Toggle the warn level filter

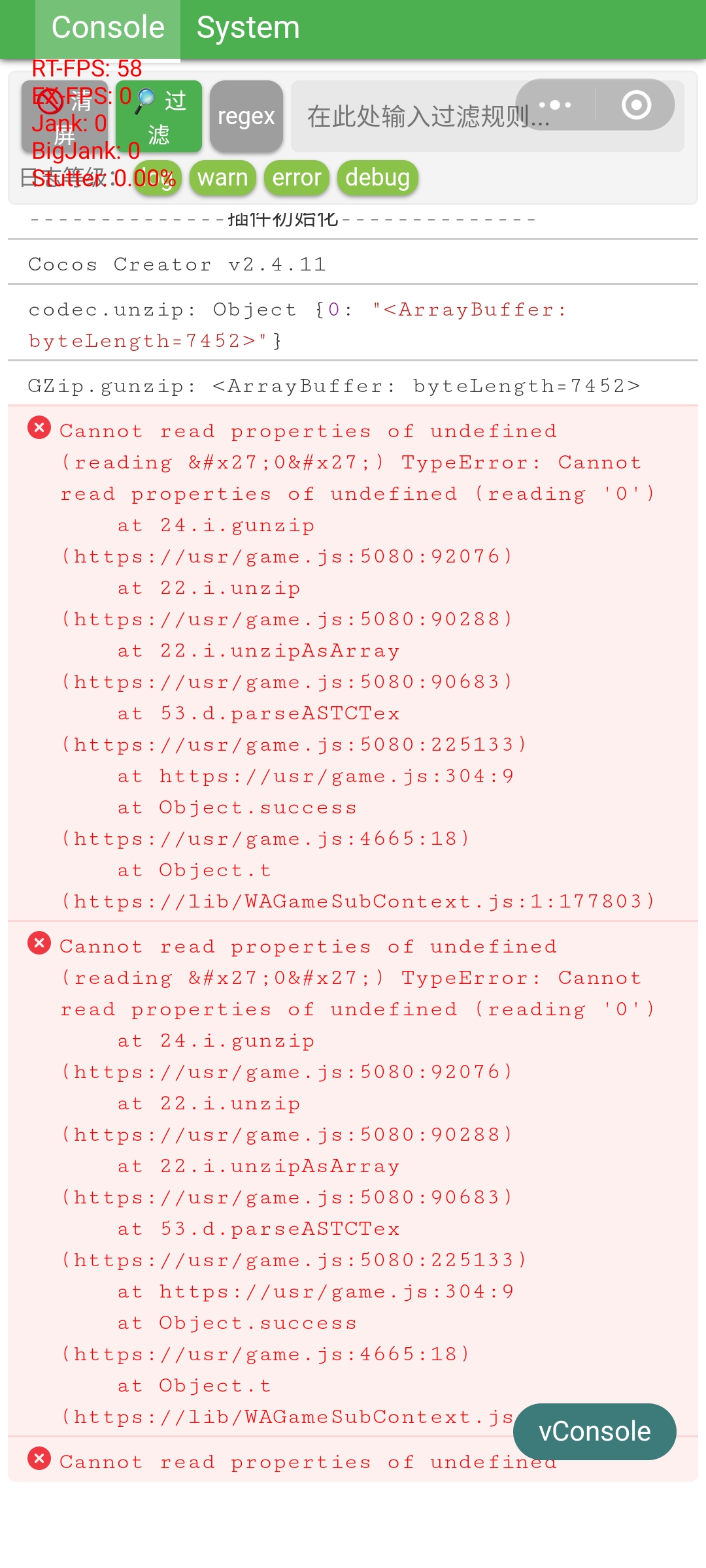pyautogui.click(x=222, y=178)
